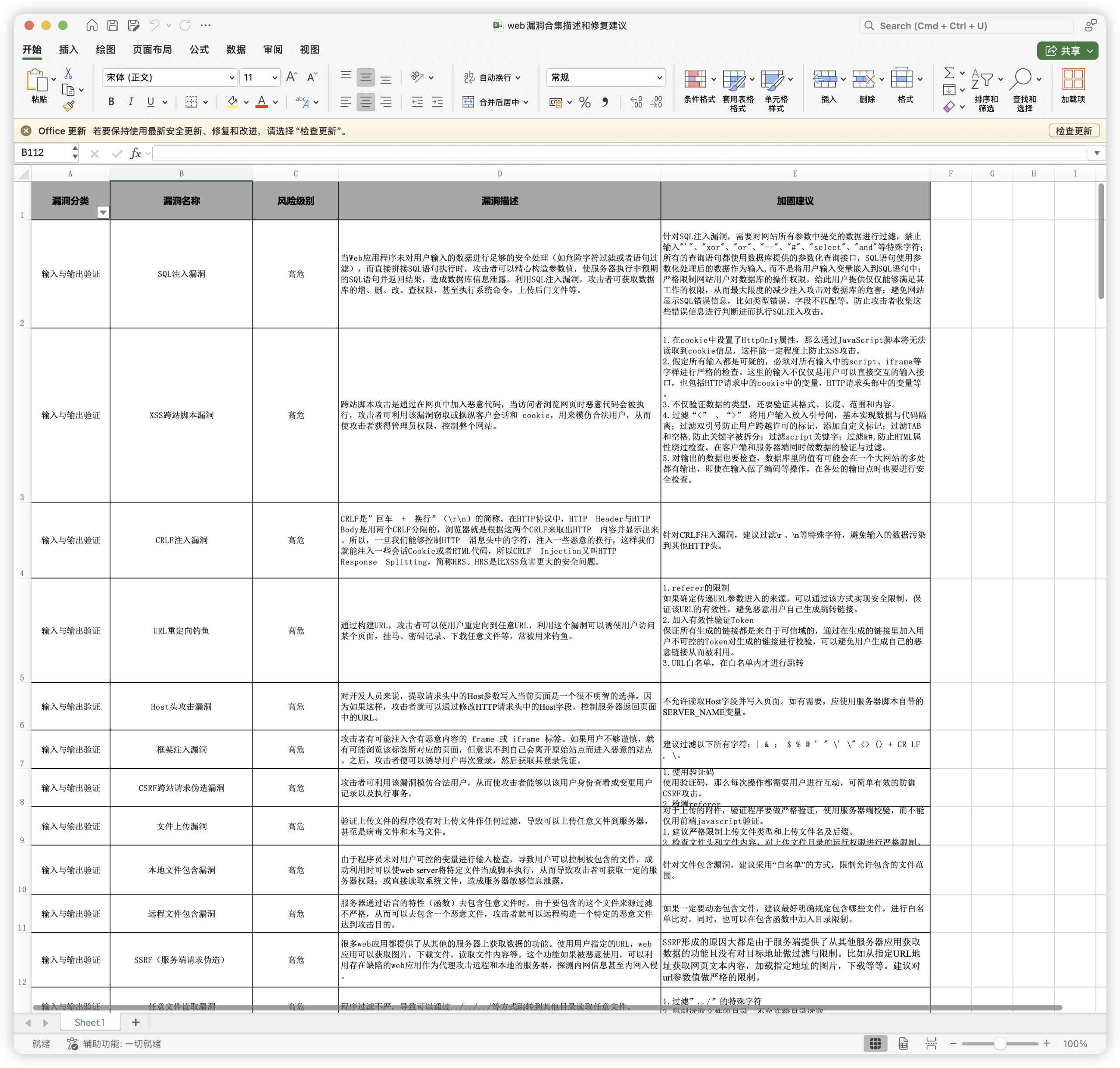The width and height of the screenshot is (1120, 1068).
Task: Click the zoom slider handle
Action: pyautogui.click(x=999, y=1043)
